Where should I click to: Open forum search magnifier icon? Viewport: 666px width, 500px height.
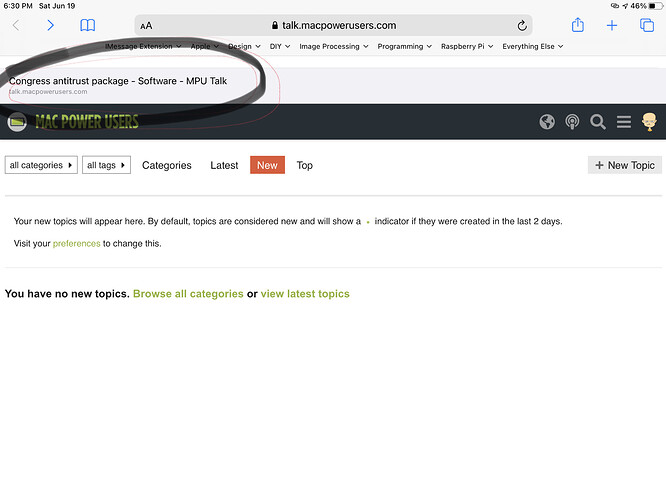coord(598,122)
